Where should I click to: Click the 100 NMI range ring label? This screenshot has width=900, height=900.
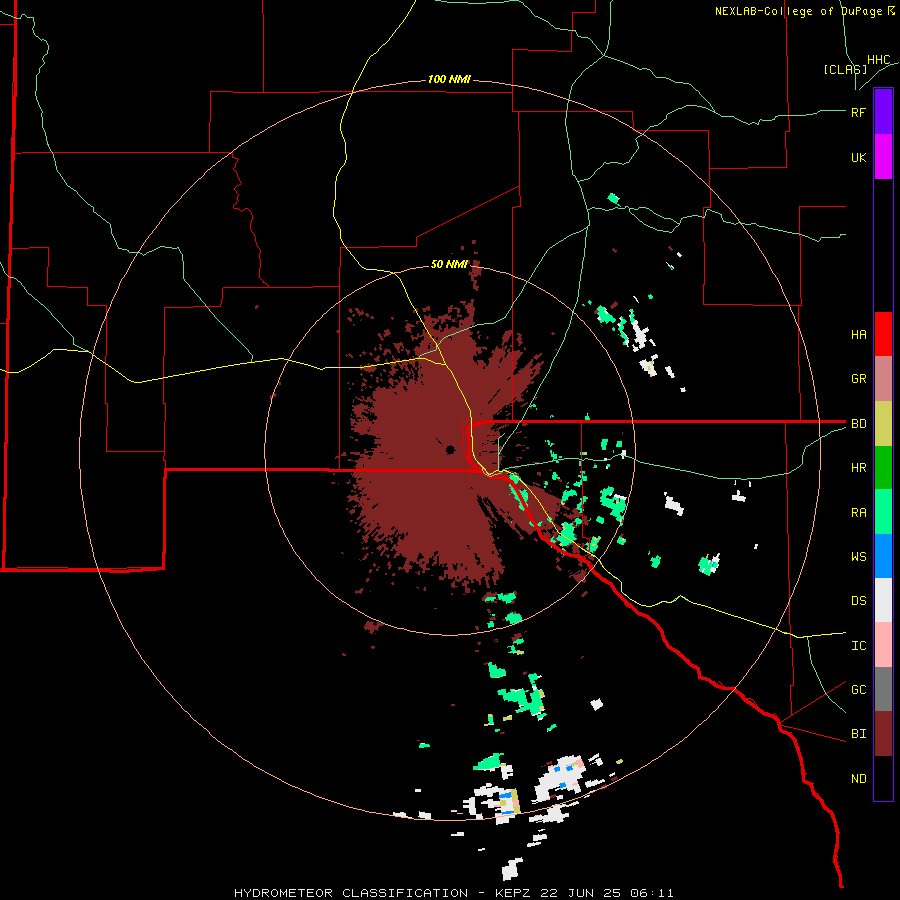click(449, 79)
